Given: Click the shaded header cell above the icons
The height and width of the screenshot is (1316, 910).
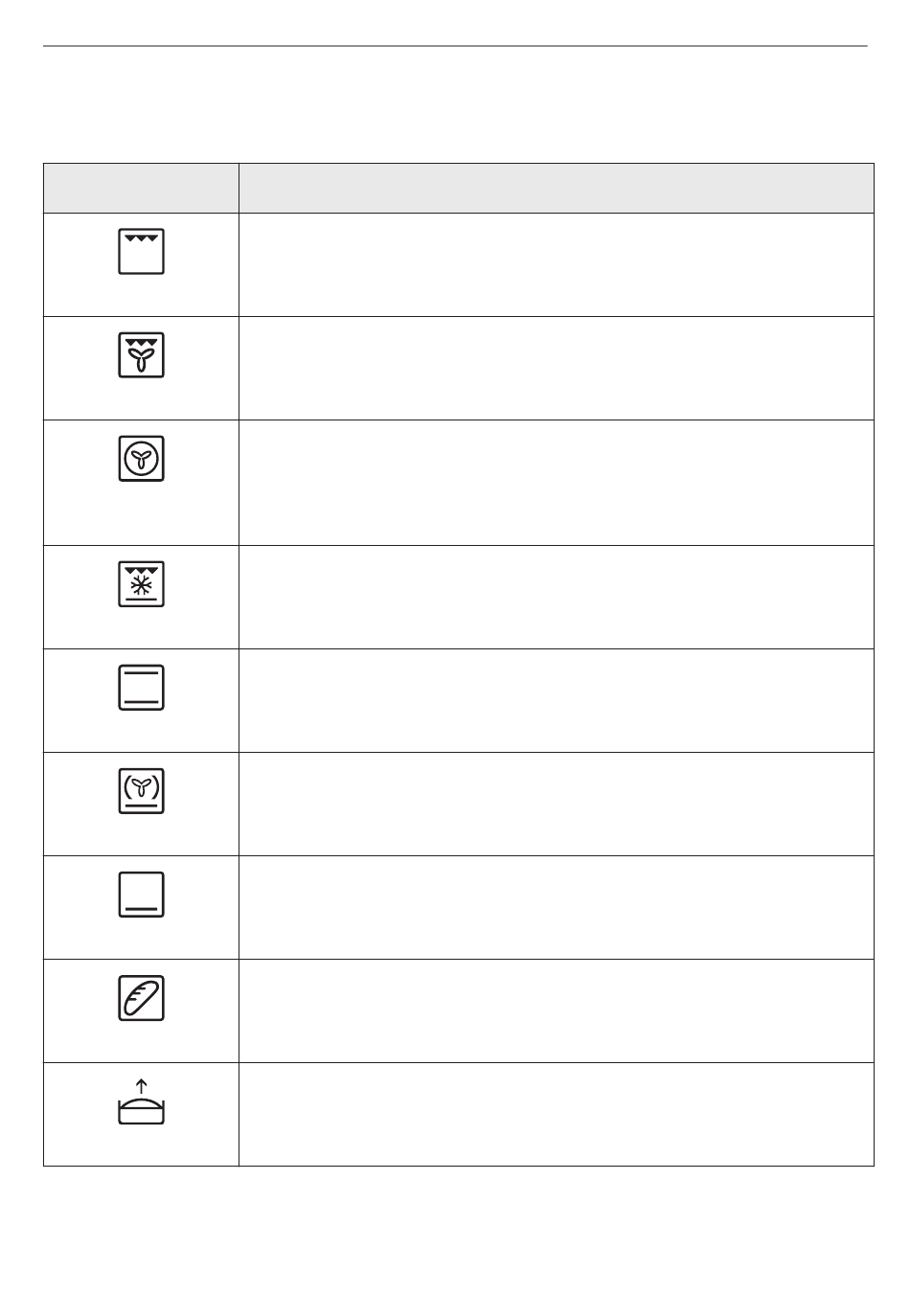Looking at the screenshot, I should point(141,188).
